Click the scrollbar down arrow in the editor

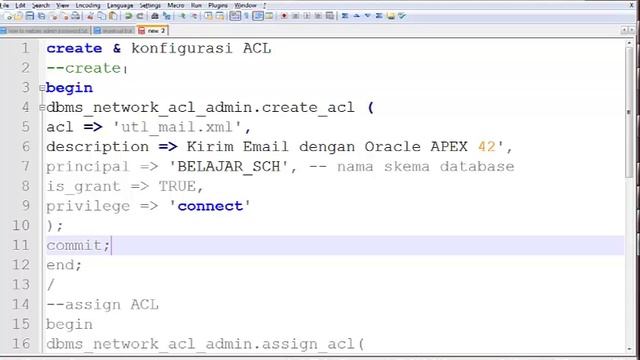[629, 349]
